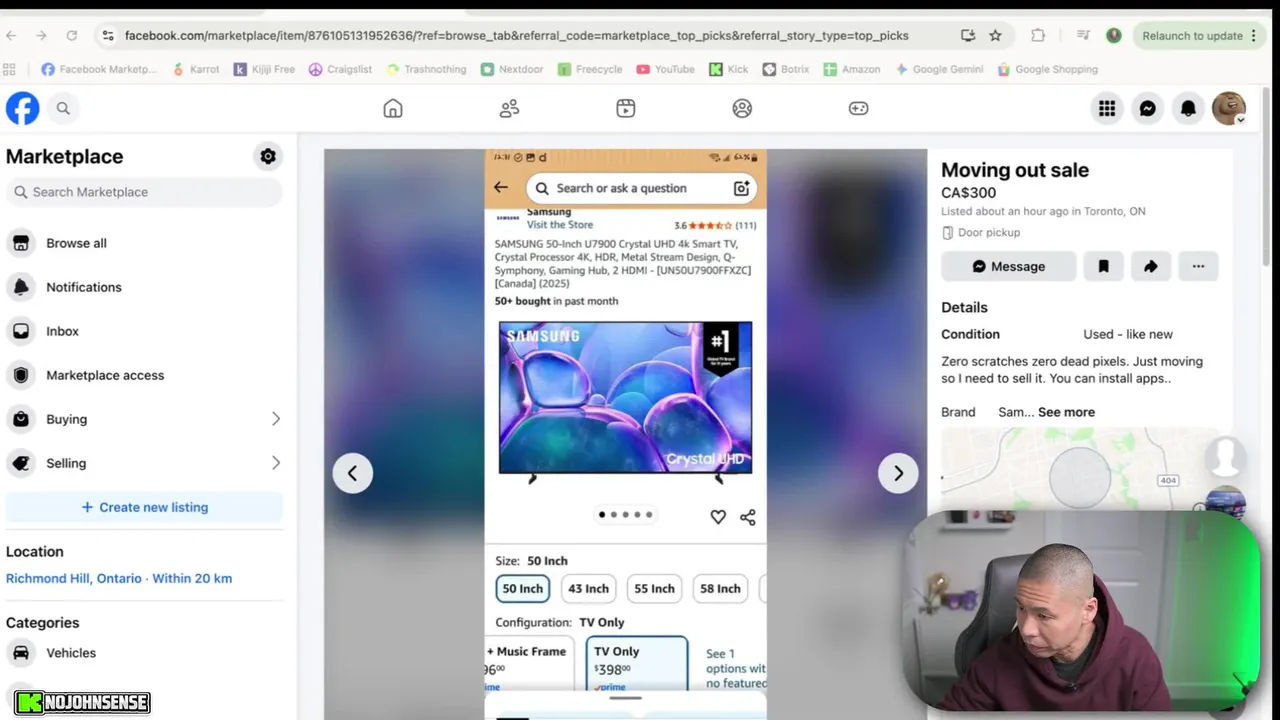1280x720 pixels.
Task: Open the Facebook home logo
Action: (22, 108)
